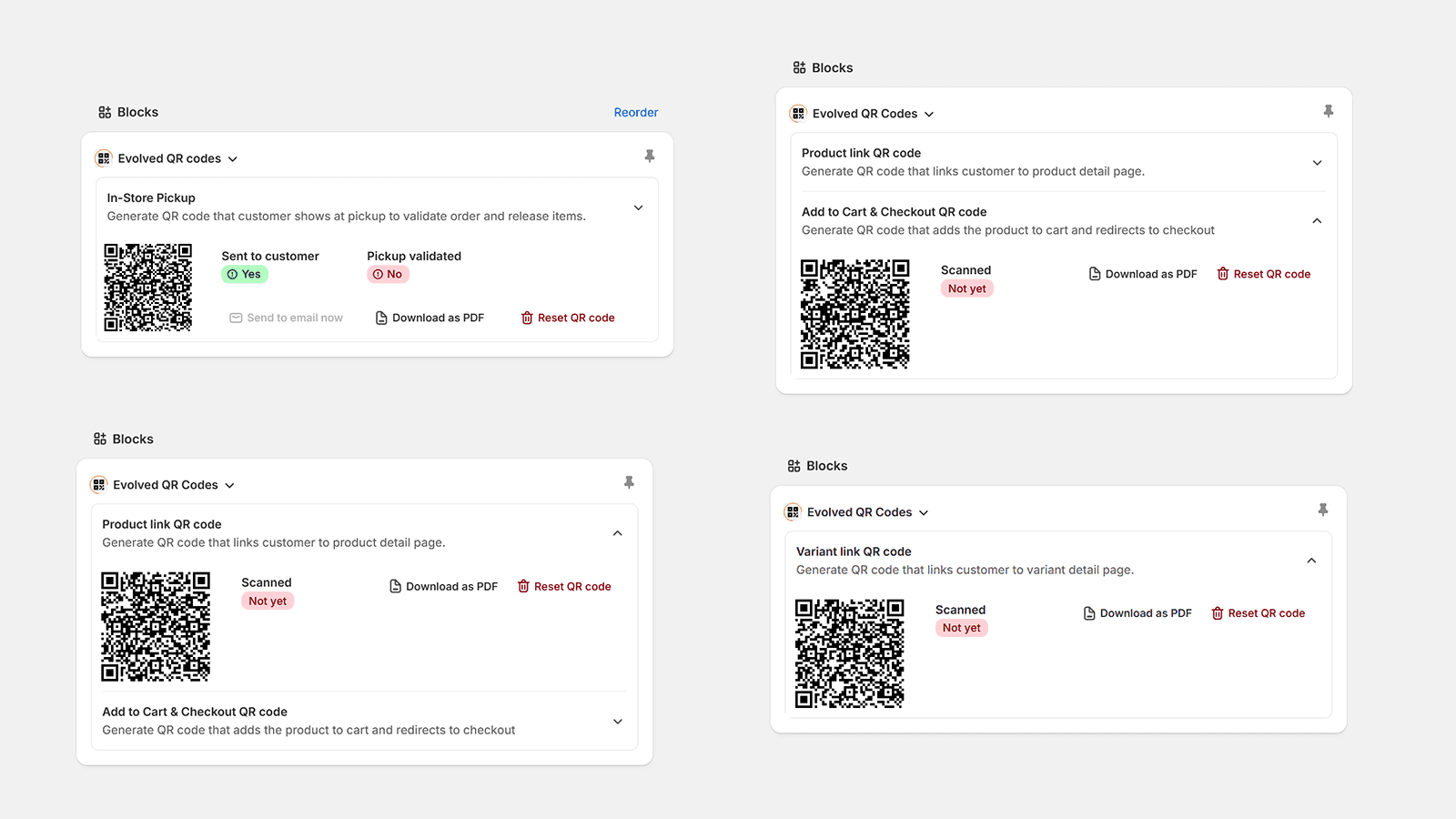Click the In-Store Pickup QR code thumbnail
This screenshot has width=1456, height=819.
tap(147, 287)
